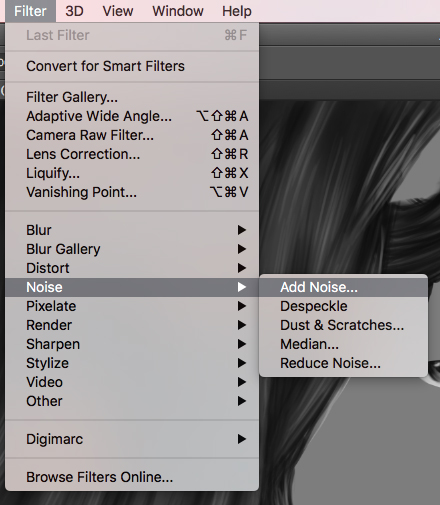
Task: Choose Despeckle in the Noise submenu
Action: (343, 306)
